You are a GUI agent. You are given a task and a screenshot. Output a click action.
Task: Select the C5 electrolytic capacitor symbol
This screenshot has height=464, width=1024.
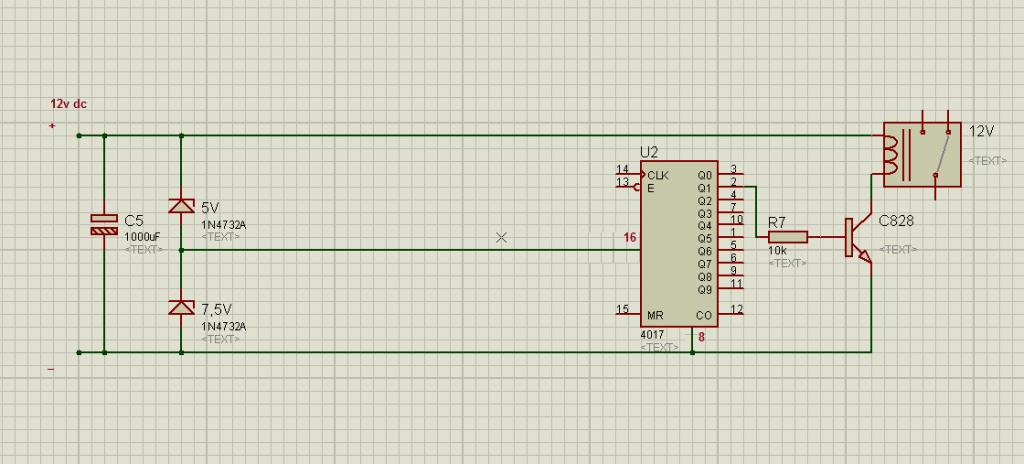coord(104,224)
